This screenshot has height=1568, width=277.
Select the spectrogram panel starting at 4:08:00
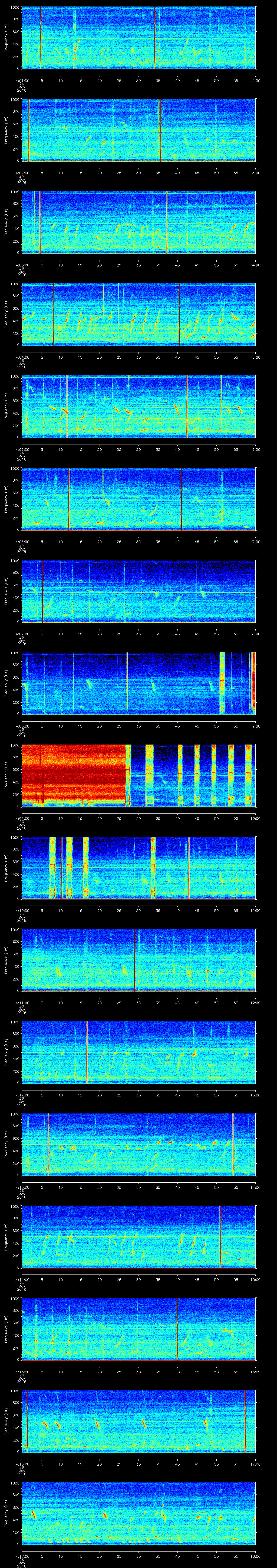coord(139,683)
